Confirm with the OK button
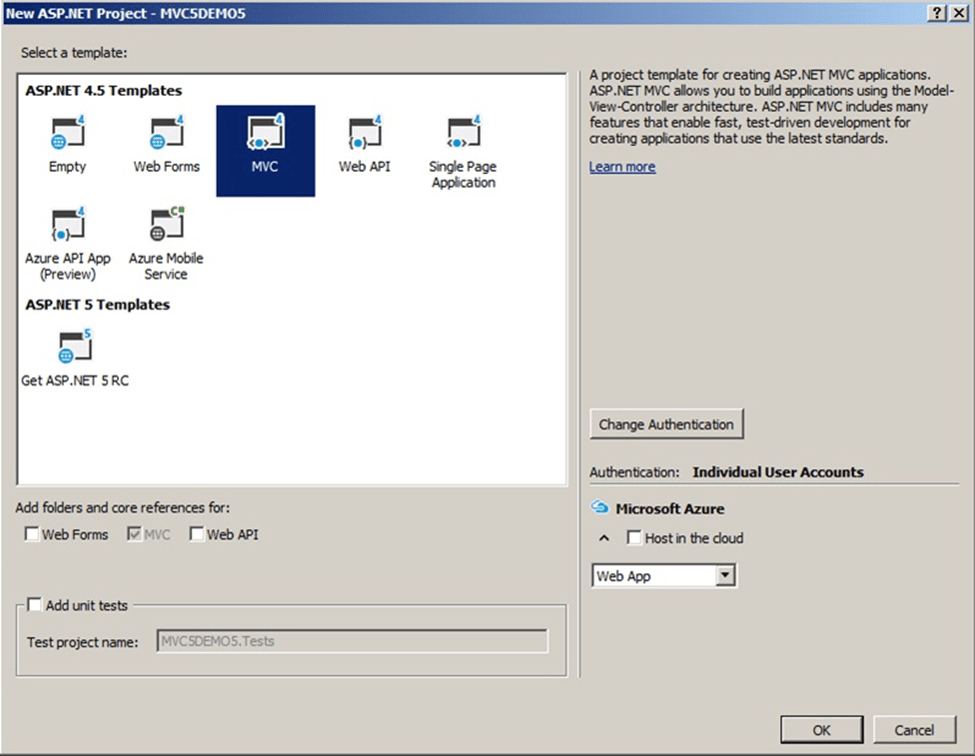The image size is (975, 756). pyautogui.click(x=821, y=730)
